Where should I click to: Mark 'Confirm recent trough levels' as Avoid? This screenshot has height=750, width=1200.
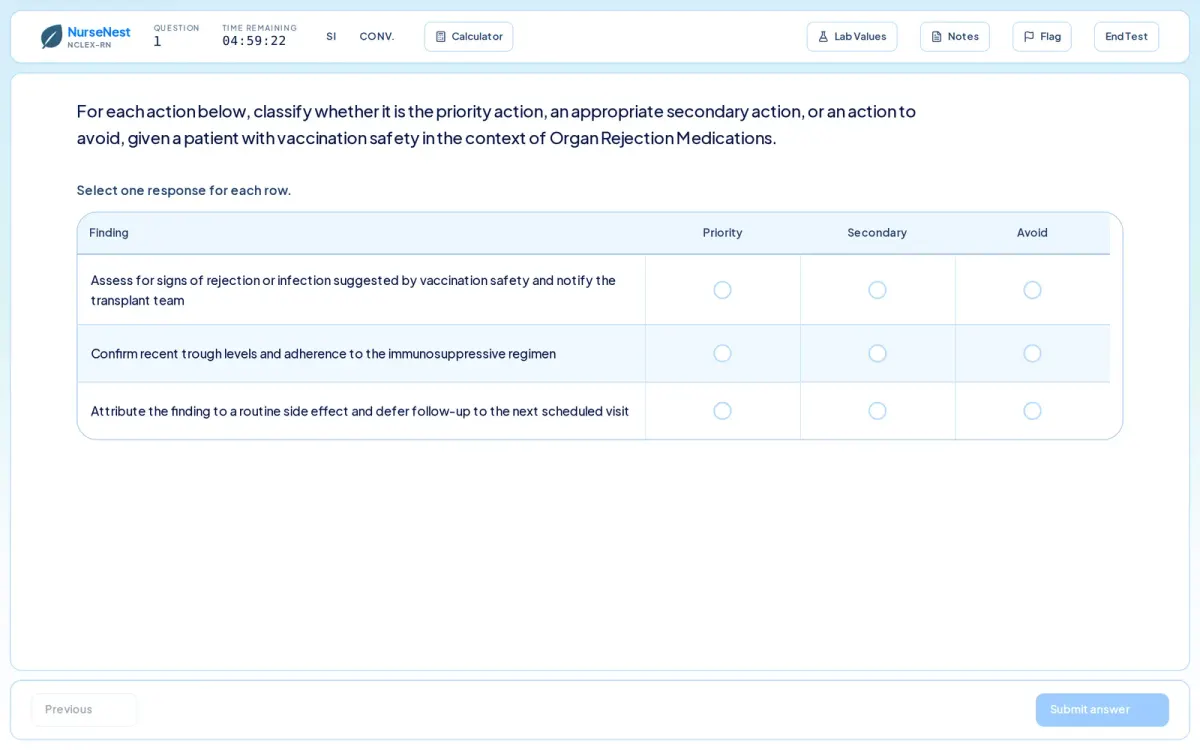1032,353
